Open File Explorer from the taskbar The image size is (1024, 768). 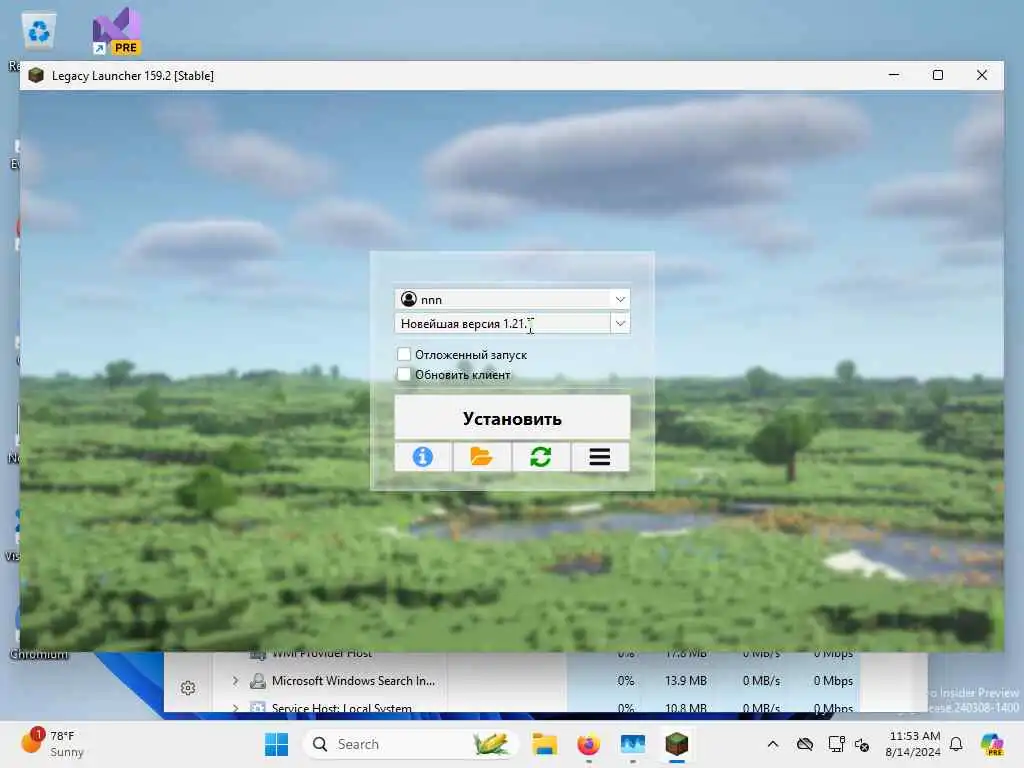(x=544, y=744)
